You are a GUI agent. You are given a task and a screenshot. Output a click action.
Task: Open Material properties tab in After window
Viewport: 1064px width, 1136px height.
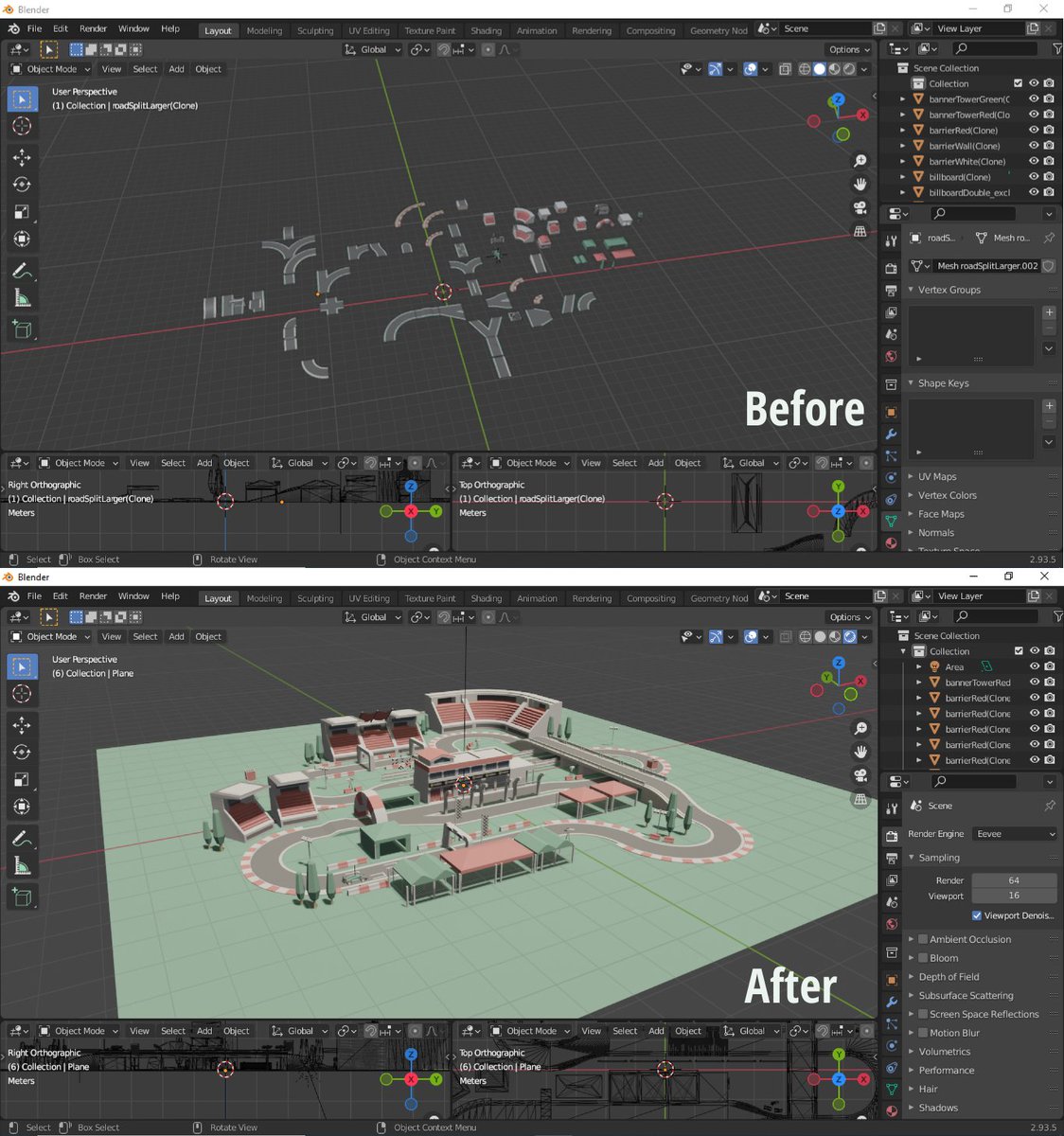891,1111
